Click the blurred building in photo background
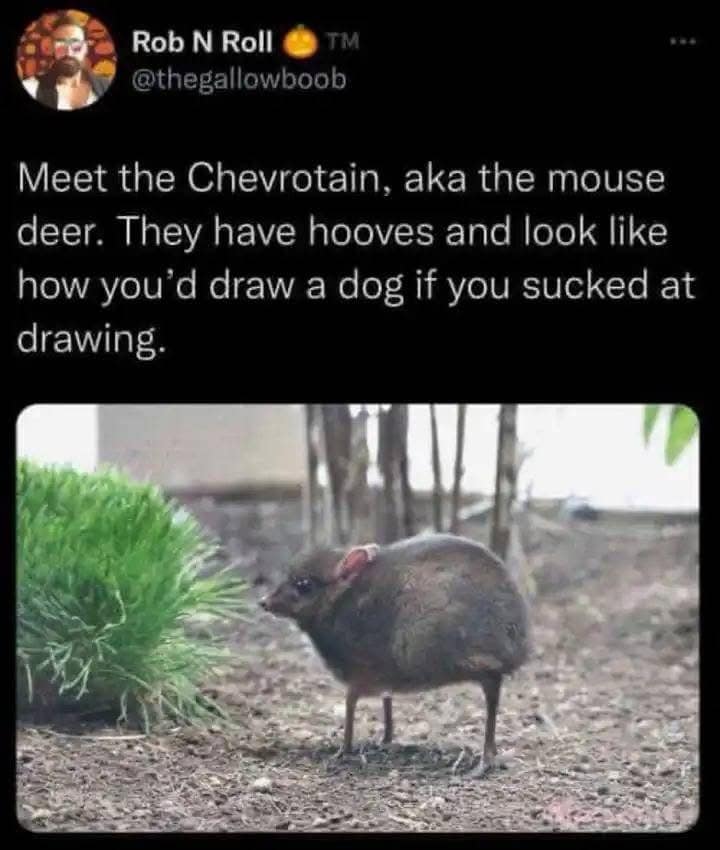This screenshot has width=720, height=850. (201, 450)
